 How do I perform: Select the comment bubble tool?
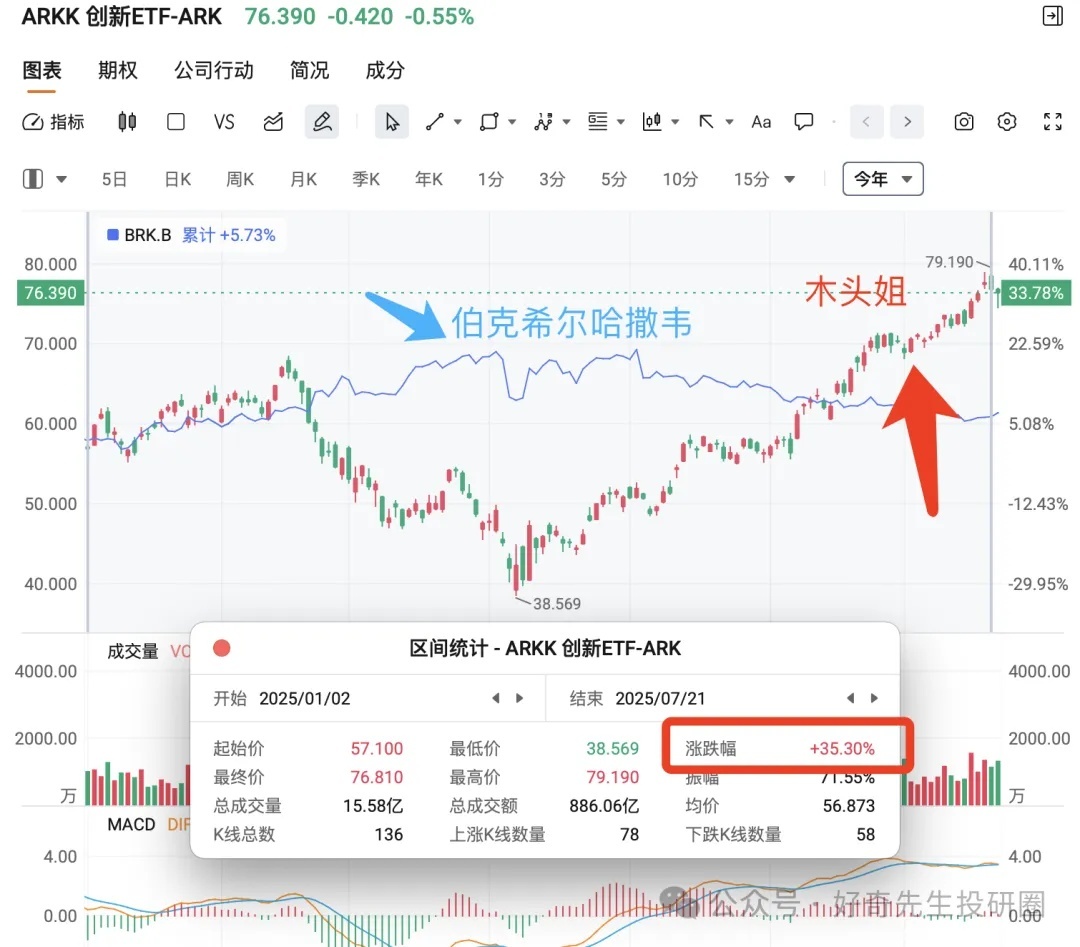tap(804, 122)
